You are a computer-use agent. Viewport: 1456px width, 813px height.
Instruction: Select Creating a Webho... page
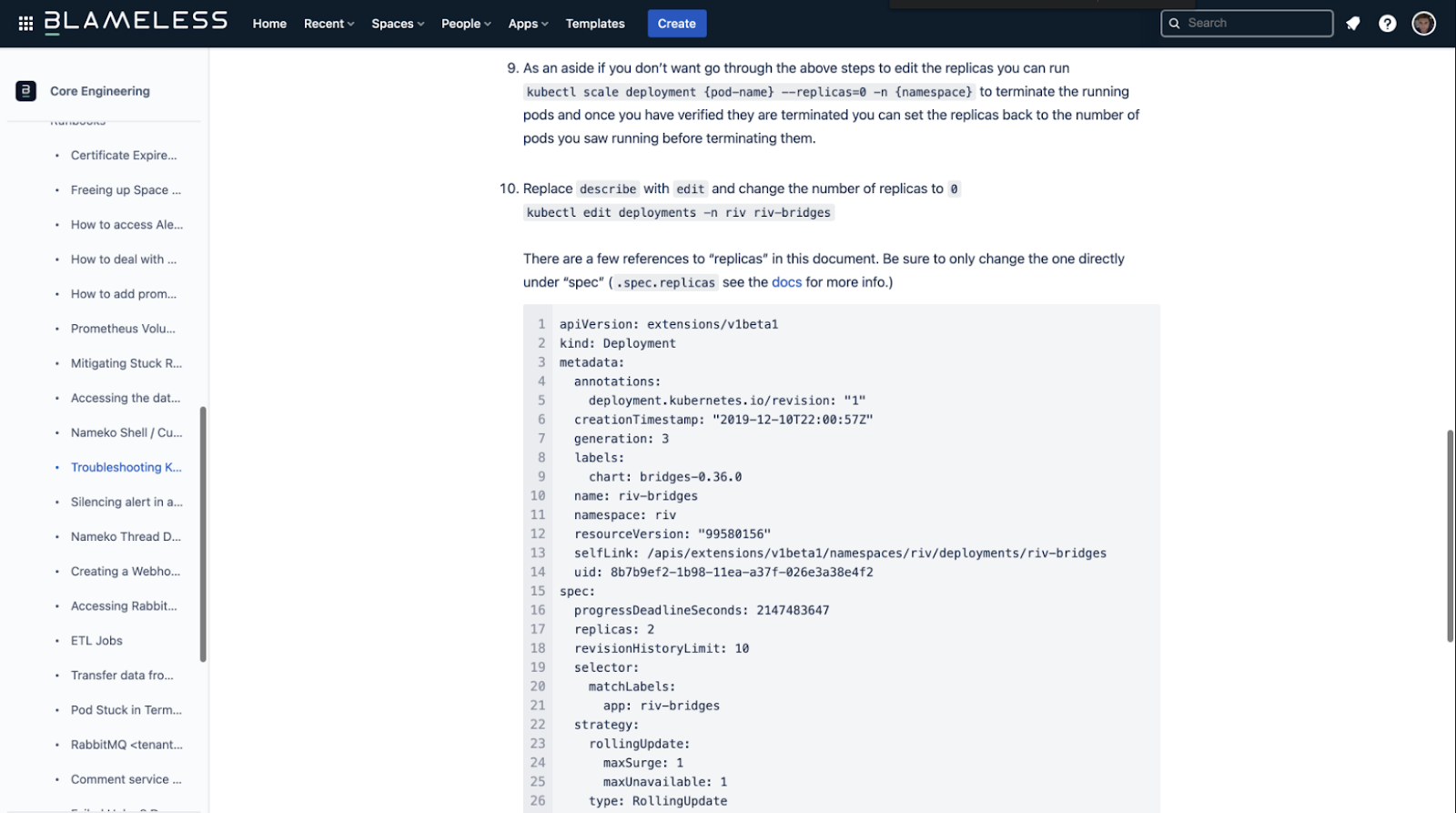[126, 571]
